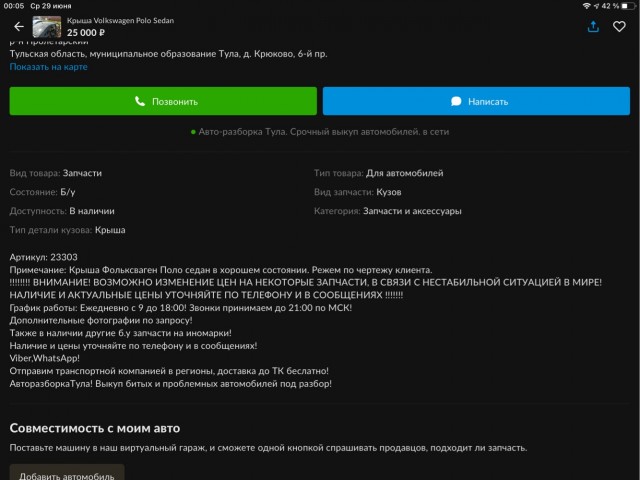640x480 pixels.
Task: Tap 'Вид запчасти: Кузов' field
Action: [358, 192]
